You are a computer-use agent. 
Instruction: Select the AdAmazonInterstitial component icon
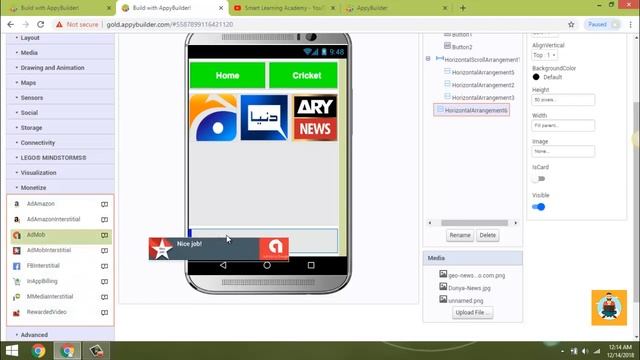coord(16,220)
